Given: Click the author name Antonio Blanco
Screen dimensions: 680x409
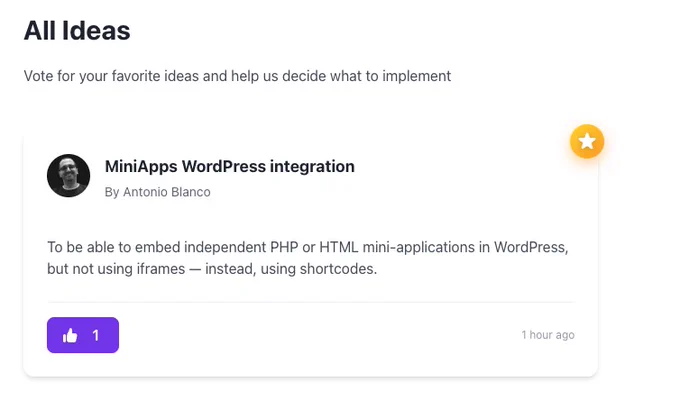Looking at the screenshot, I should [167, 192].
